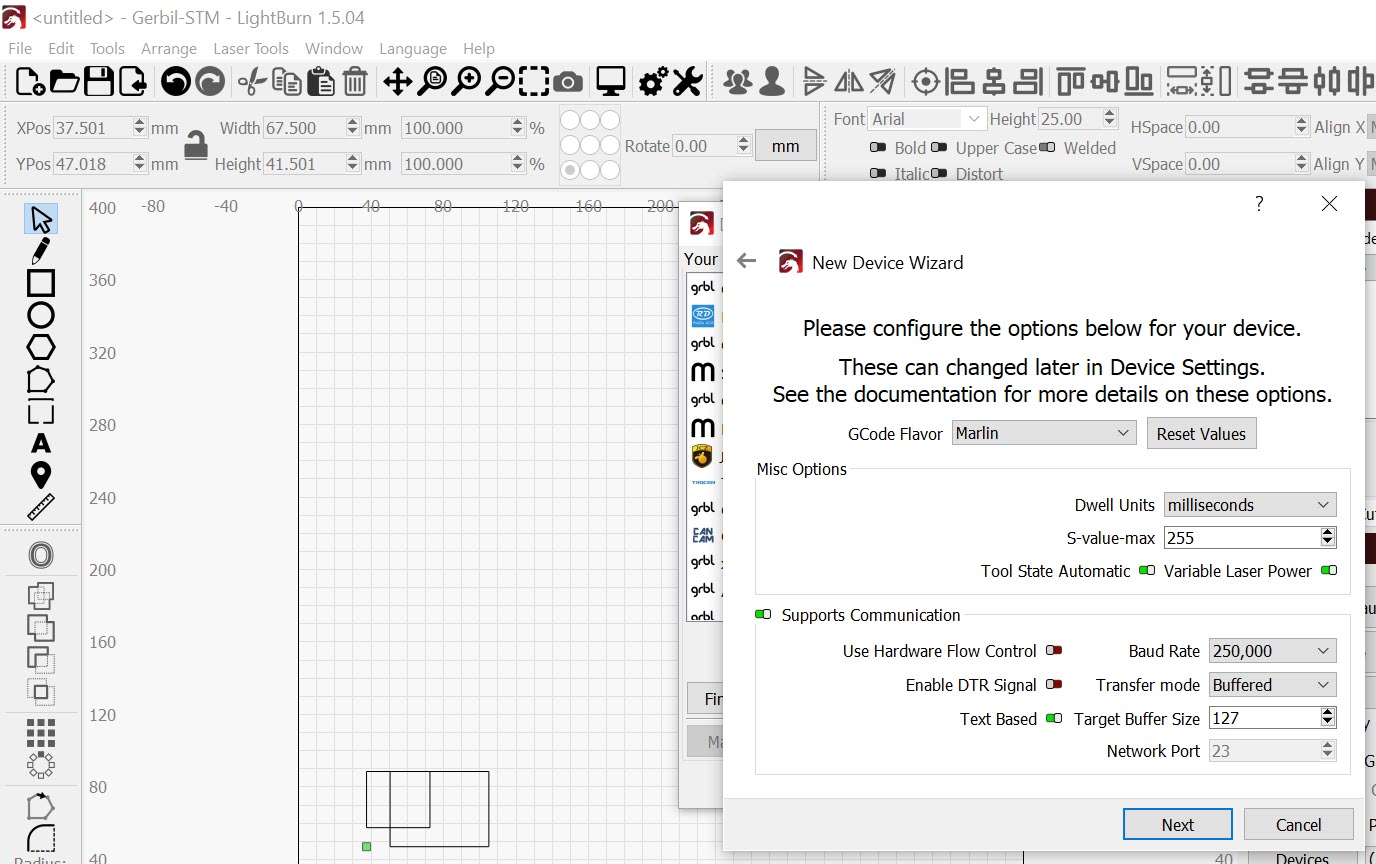Viewport: 1376px width, 864px height.
Task: Click the Cut scissors icon
Action: 253,82
